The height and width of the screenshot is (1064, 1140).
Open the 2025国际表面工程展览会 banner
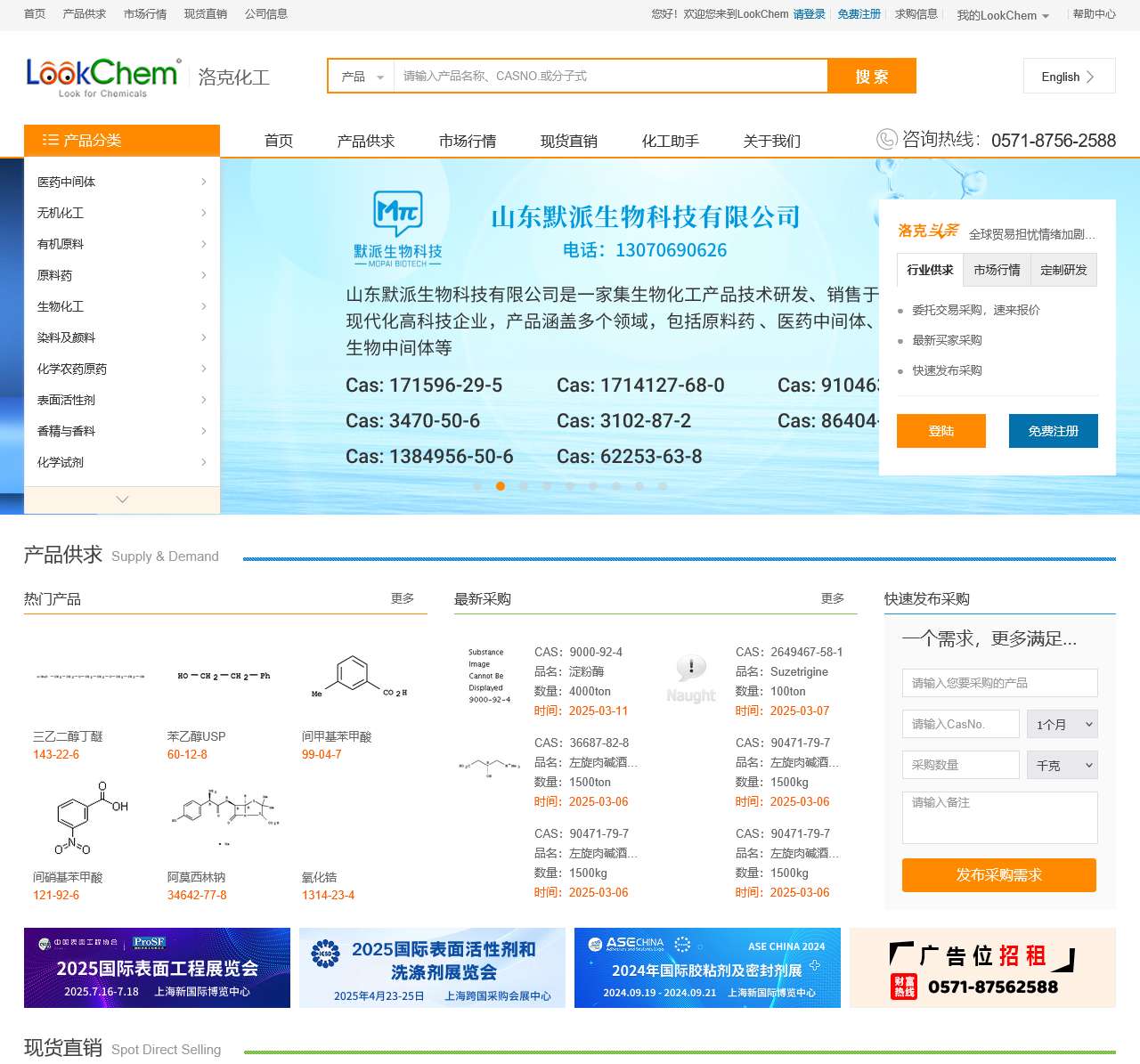(157, 968)
